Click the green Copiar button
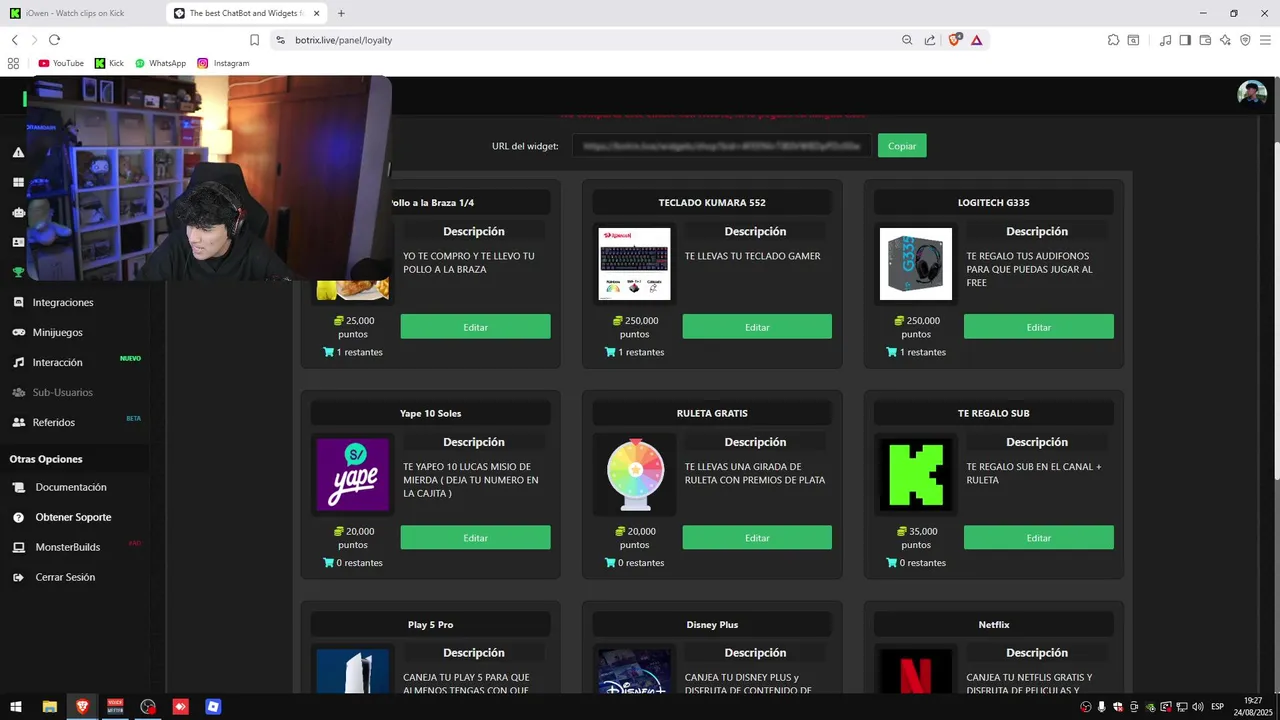 (x=902, y=146)
